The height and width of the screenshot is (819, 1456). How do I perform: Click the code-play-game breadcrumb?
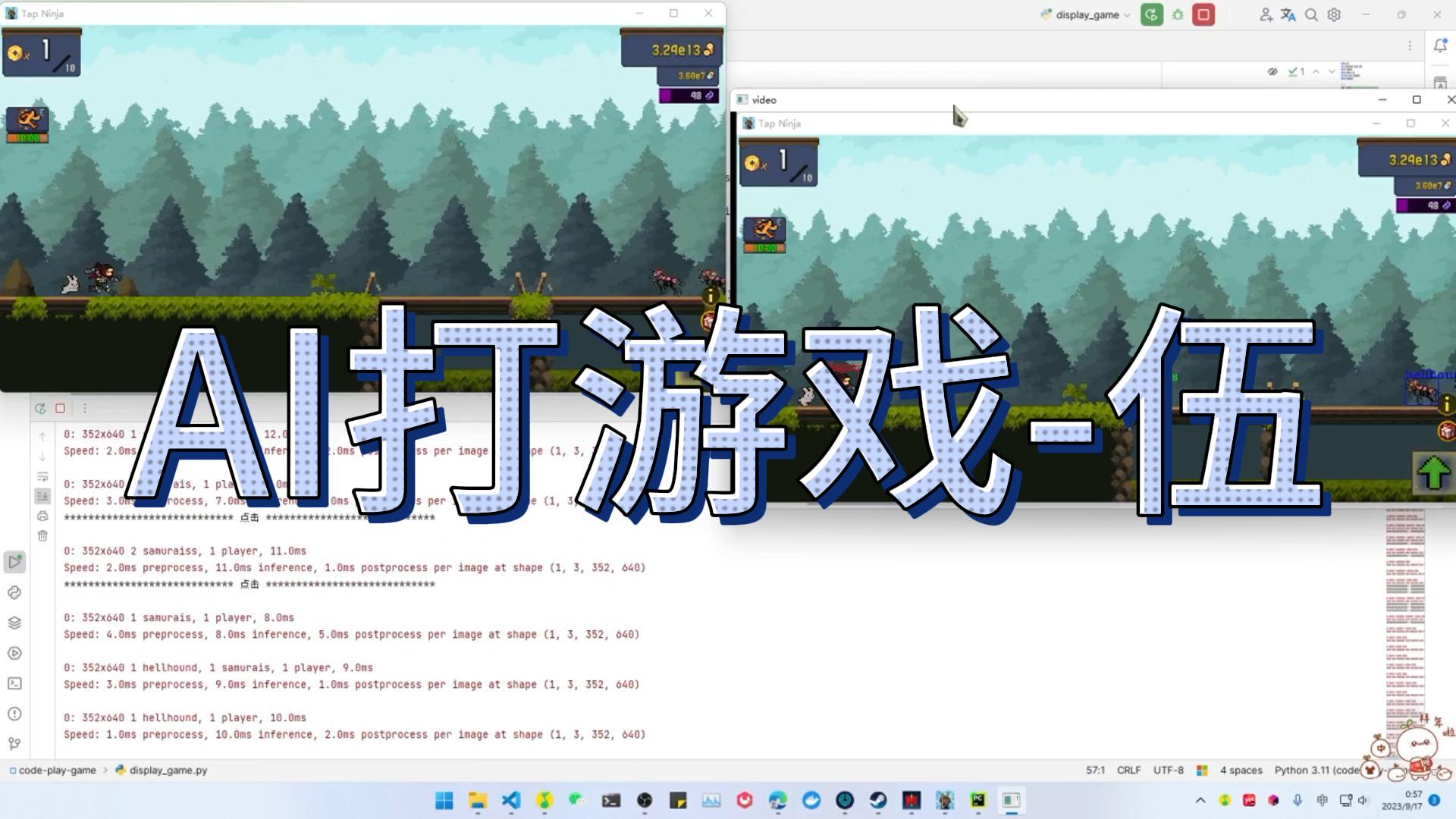point(52,770)
